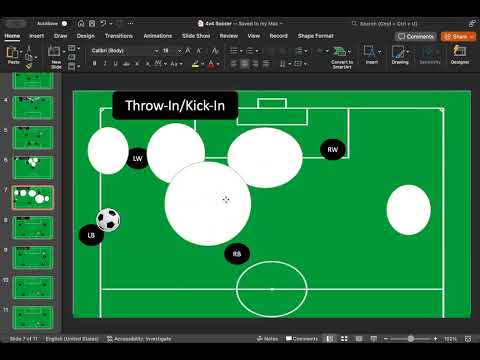Click Increase Font Size icon
This screenshot has height=360, width=480.
click(188, 51)
